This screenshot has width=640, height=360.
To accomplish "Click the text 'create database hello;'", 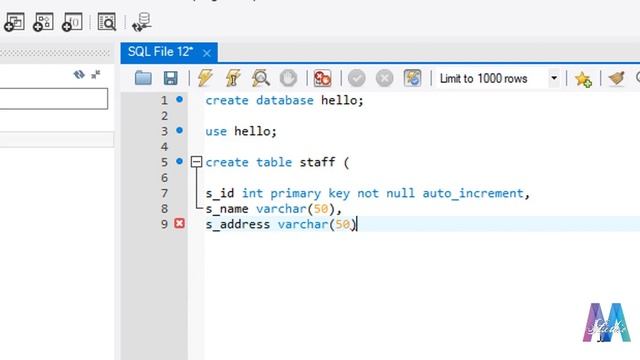I will coord(284,100).
